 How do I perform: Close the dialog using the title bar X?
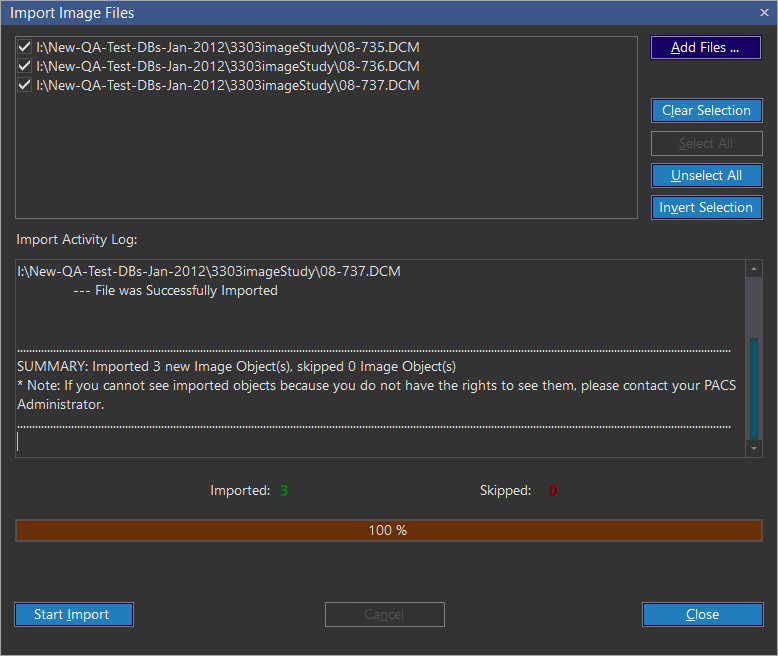[x=764, y=13]
